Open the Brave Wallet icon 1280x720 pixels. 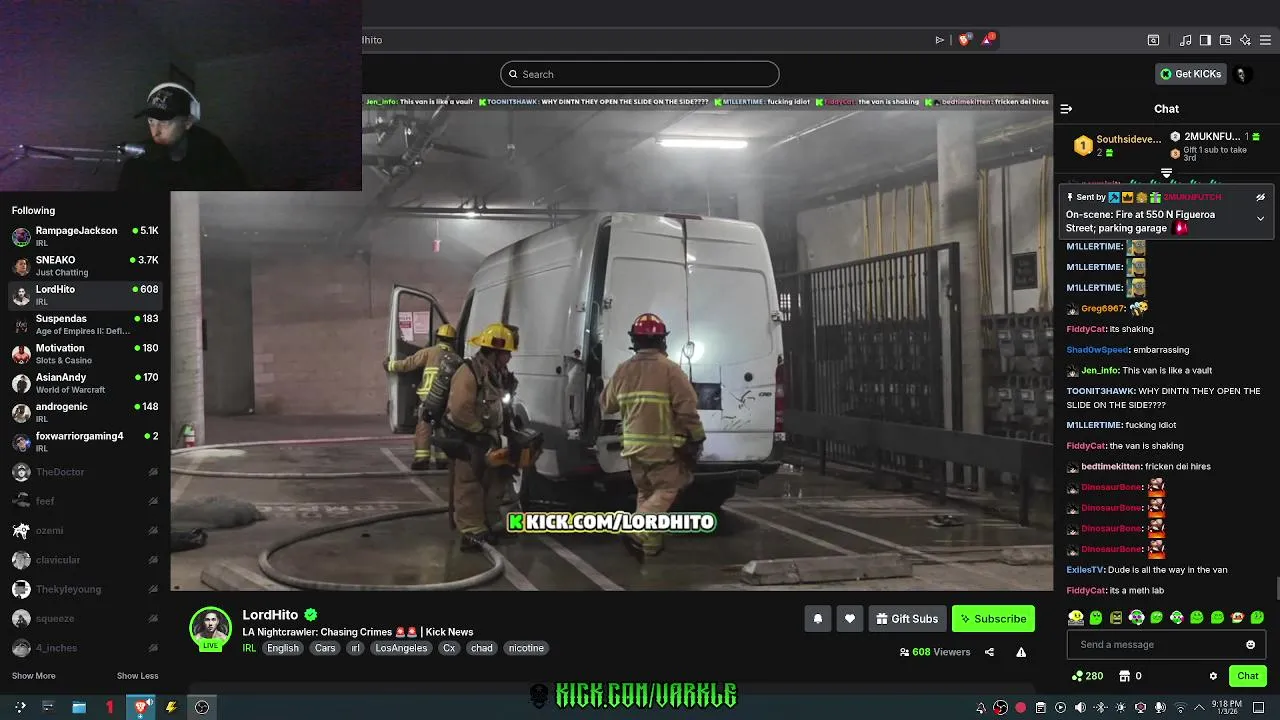click(1225, 40)
